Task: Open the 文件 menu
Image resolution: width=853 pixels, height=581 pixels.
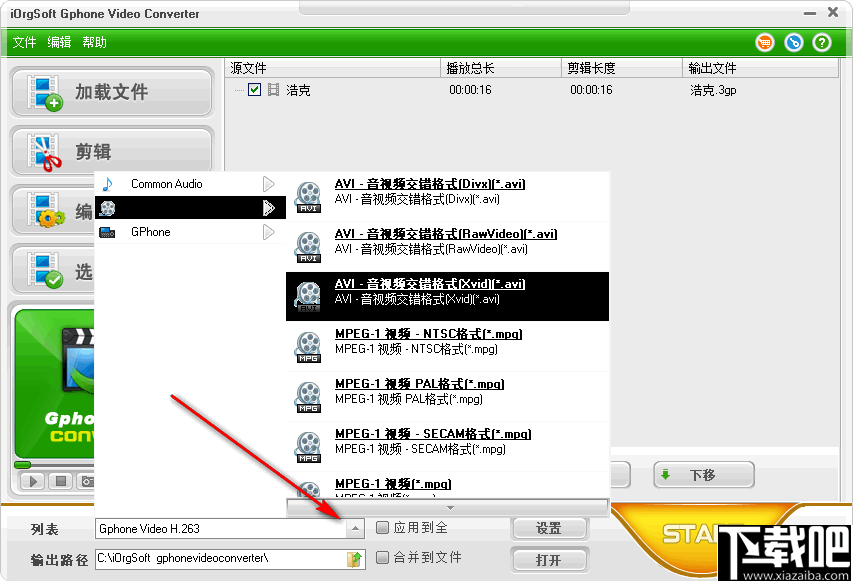Action: click(x=24, y=42)
